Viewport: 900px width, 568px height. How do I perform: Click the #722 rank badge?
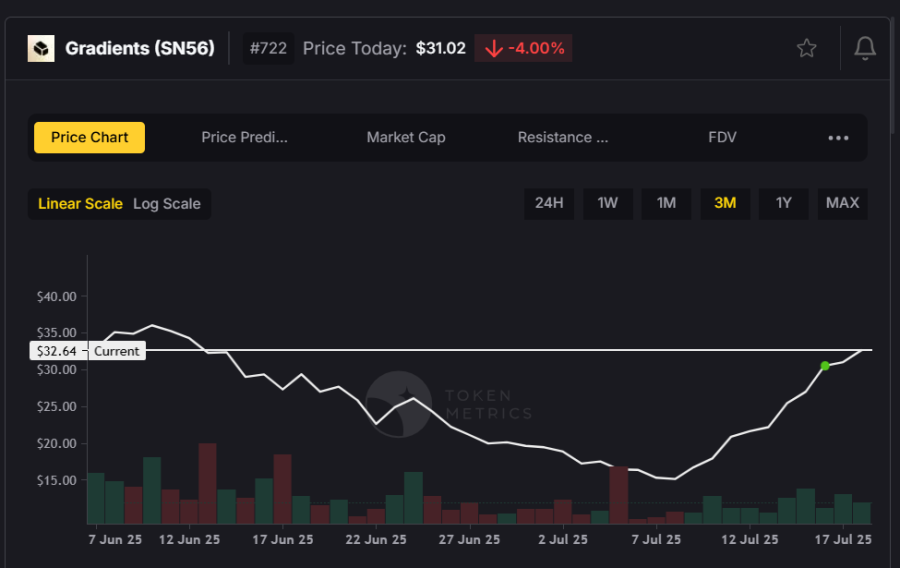pyautogui.click(x=268, y=48)
